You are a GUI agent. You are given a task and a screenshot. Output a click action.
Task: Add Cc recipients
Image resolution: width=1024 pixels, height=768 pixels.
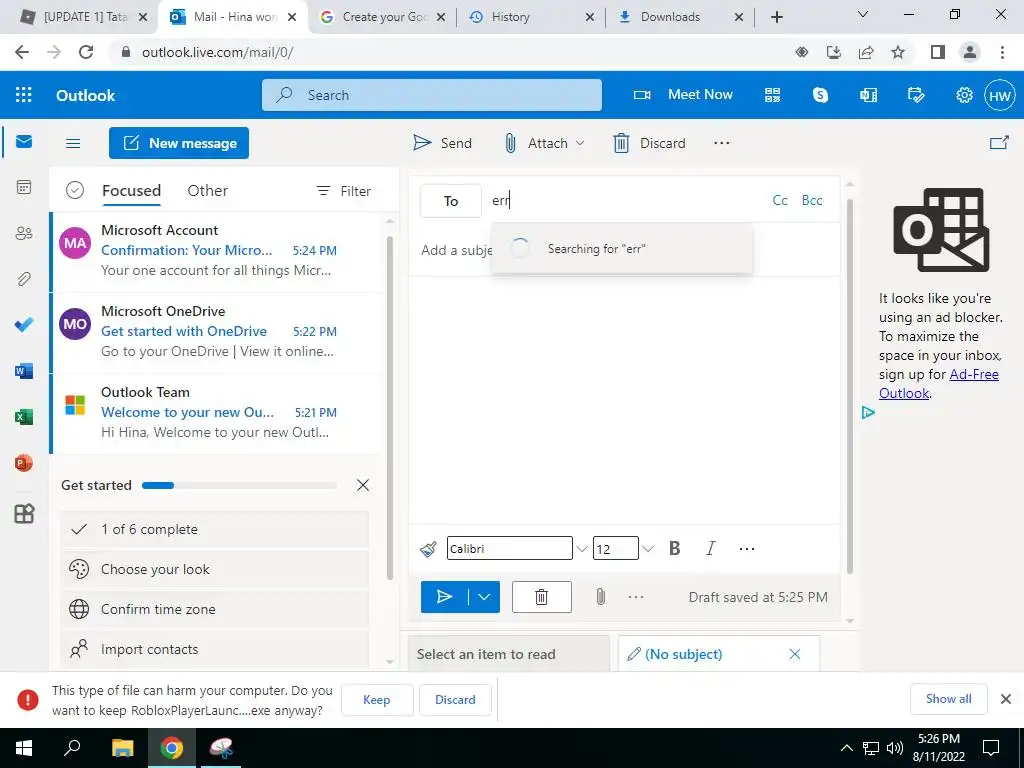[x=780, y=200]
